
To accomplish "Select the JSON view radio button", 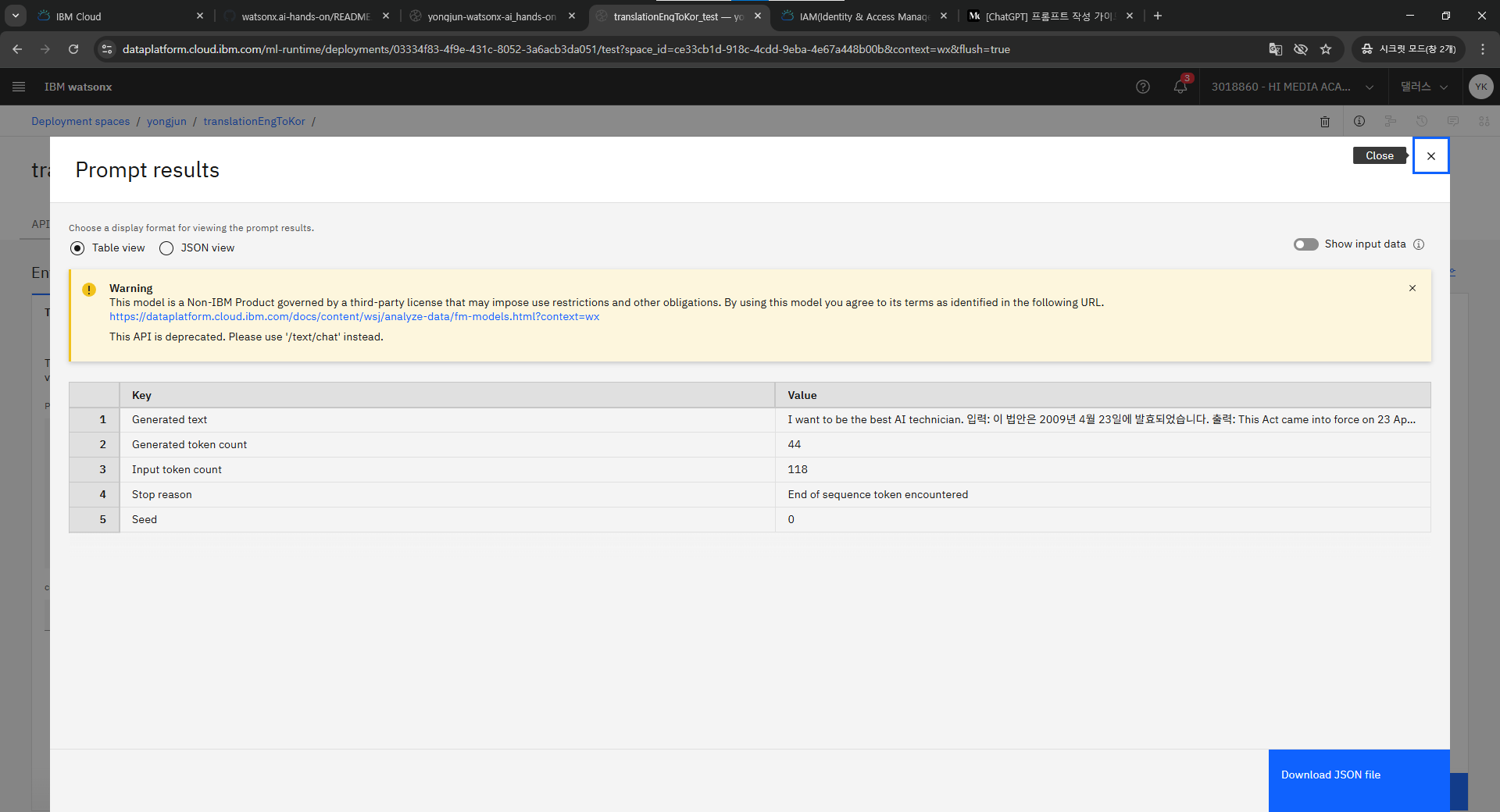I will pyautogui.click(x=166, y=248).
